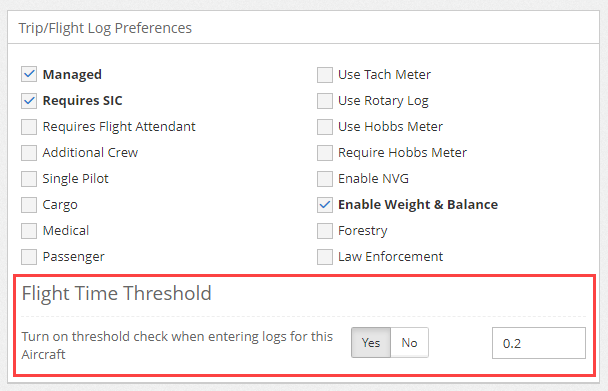Enable Requires Flight Attendant checkbox
The height and width of the screenshot is (391, 608).
29,126
